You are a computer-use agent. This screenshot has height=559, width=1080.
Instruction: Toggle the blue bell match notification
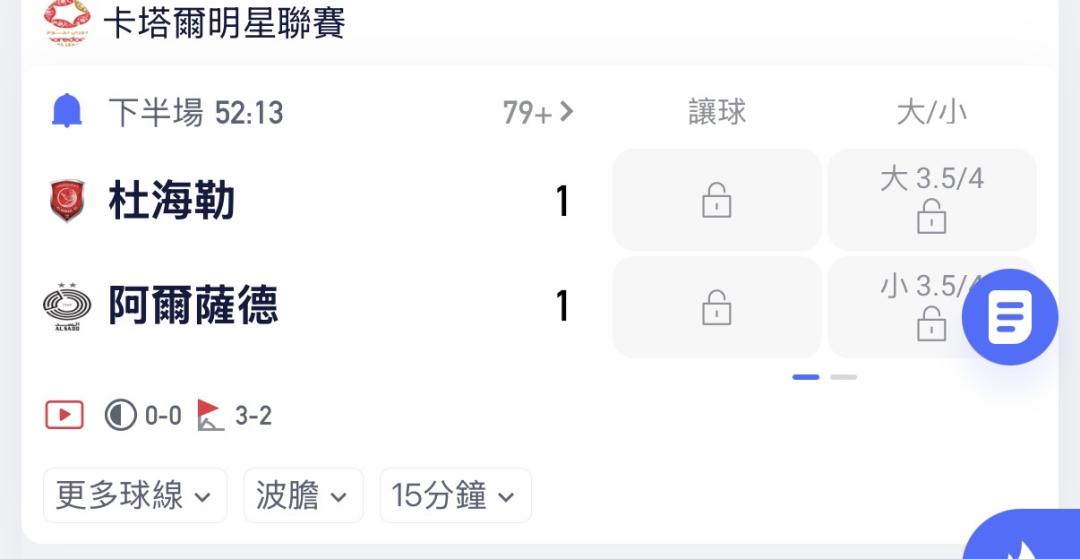tap(67, 111)
